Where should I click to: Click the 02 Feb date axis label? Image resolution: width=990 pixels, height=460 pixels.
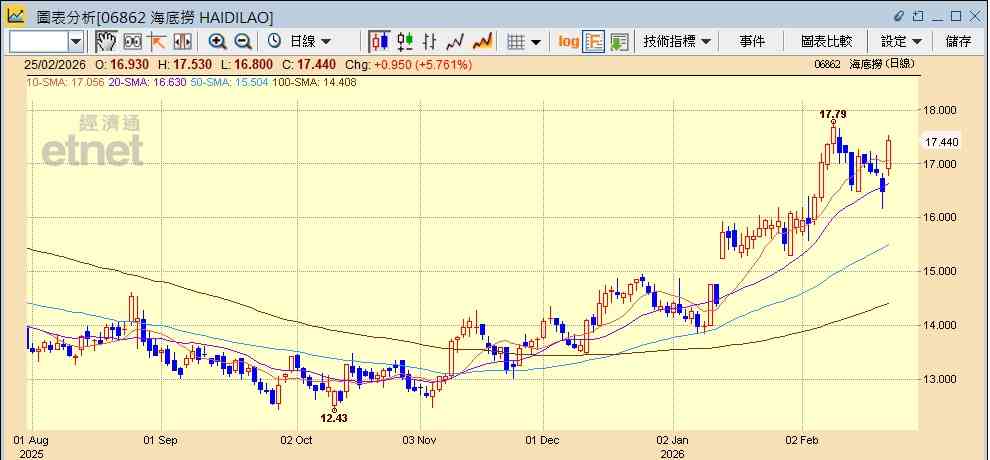(x=802, y=440)
